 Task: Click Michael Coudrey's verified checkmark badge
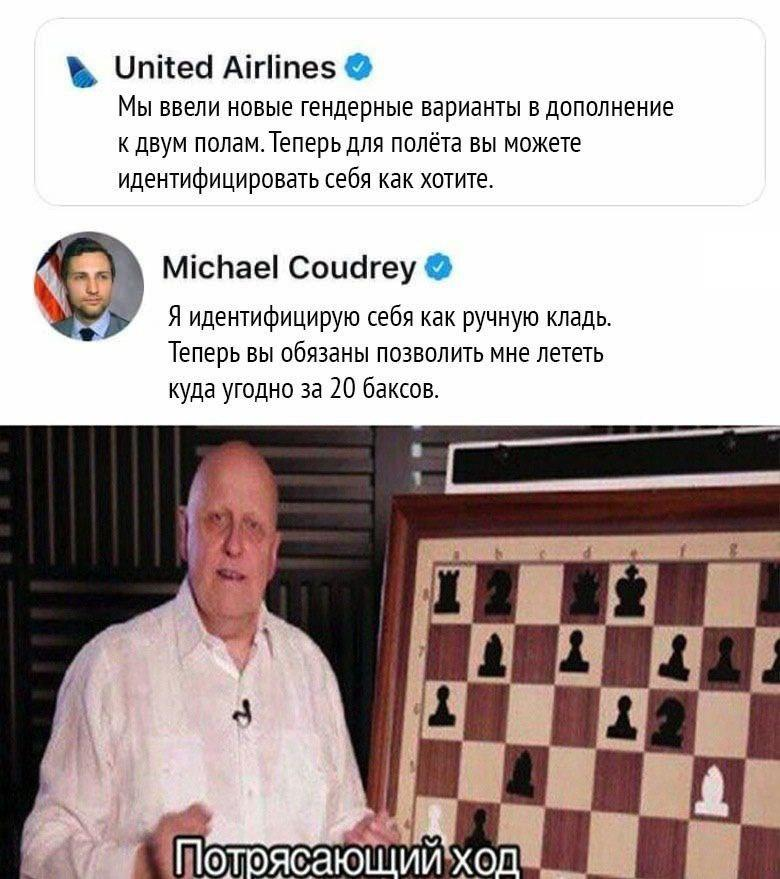(x=439, y=267)
